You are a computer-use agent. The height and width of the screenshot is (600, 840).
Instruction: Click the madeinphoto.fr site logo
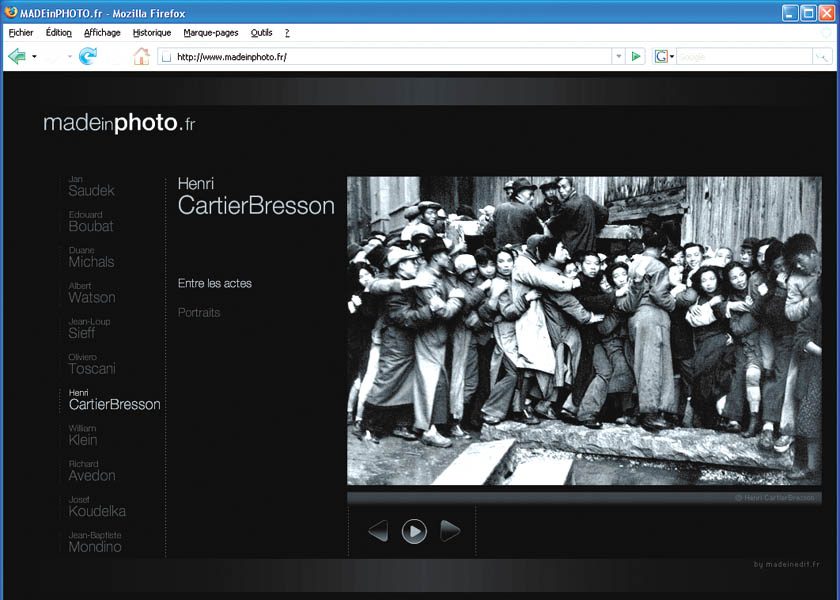click(x=119, y=123)
